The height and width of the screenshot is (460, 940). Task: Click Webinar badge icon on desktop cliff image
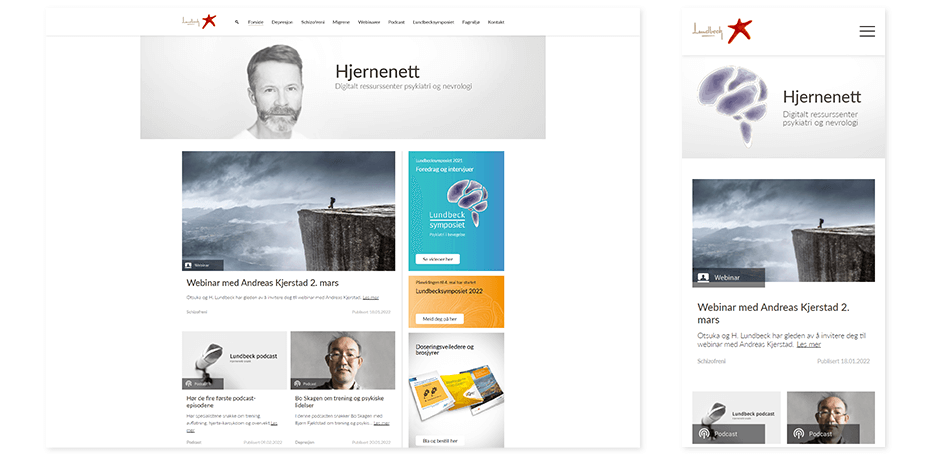(188, 264)
